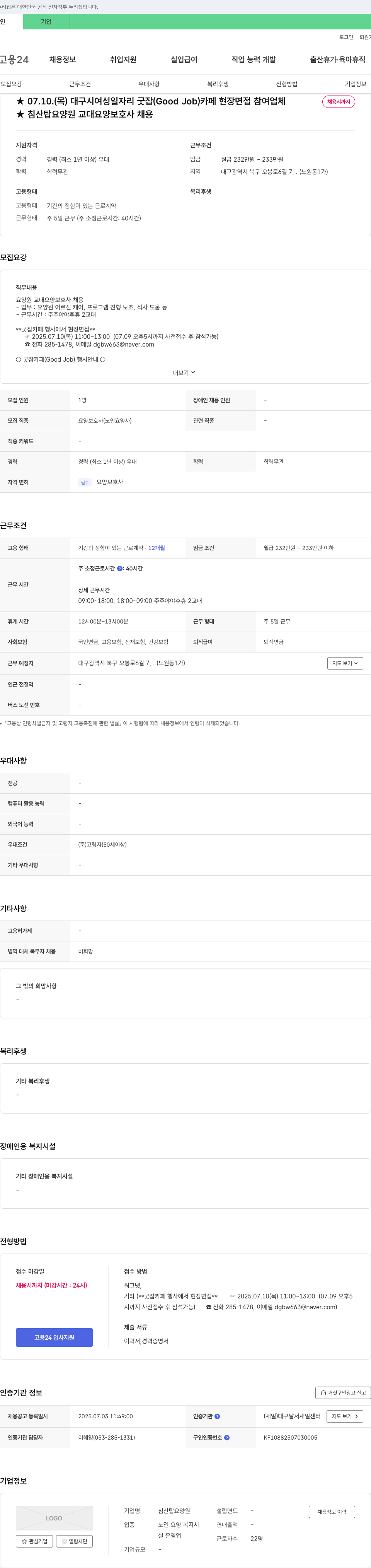Viewport: 371px width, 1568px height.
Task: Click the salary text '월급 232만원 ~ 233만원' in summary
Action: [x=252, y=159]
